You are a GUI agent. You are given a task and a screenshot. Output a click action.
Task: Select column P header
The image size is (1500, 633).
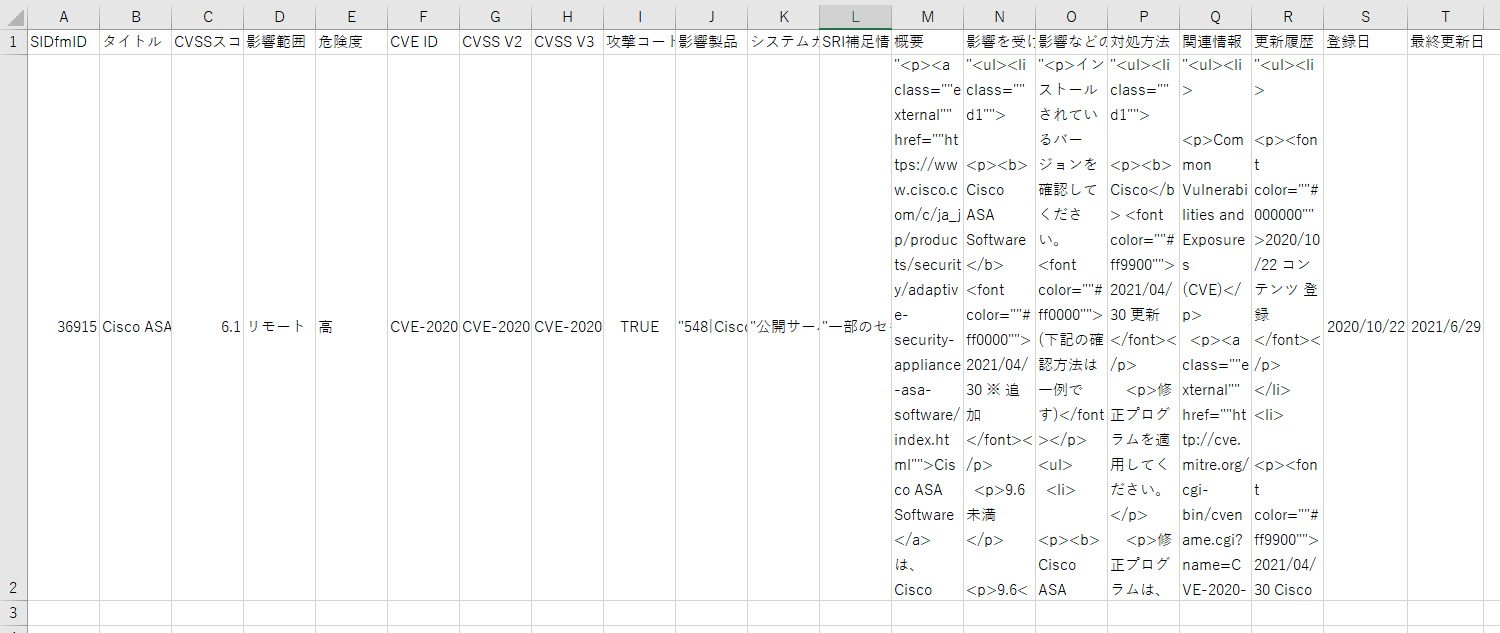[1144, 16]
